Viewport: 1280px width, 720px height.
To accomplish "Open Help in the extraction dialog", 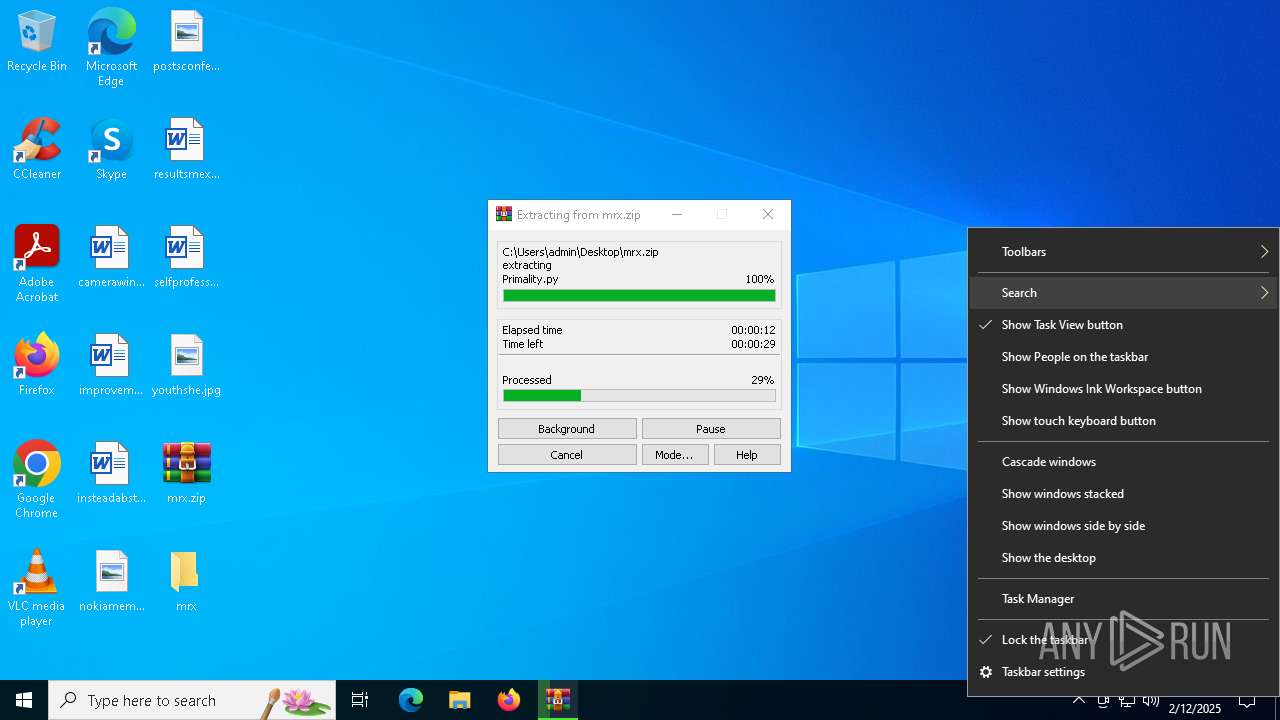I will point(747,455).
